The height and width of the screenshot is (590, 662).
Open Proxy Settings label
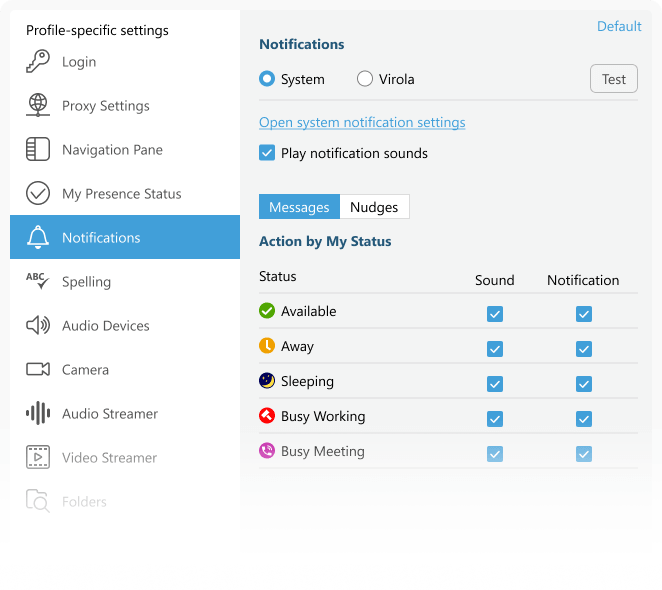(x=106, y=106)
